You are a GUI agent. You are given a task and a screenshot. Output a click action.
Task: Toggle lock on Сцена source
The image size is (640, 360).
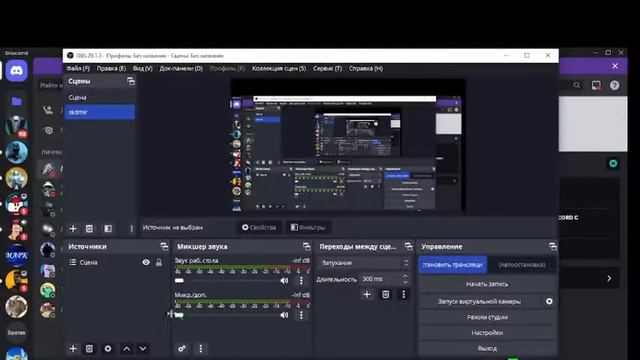pos(159,262)
